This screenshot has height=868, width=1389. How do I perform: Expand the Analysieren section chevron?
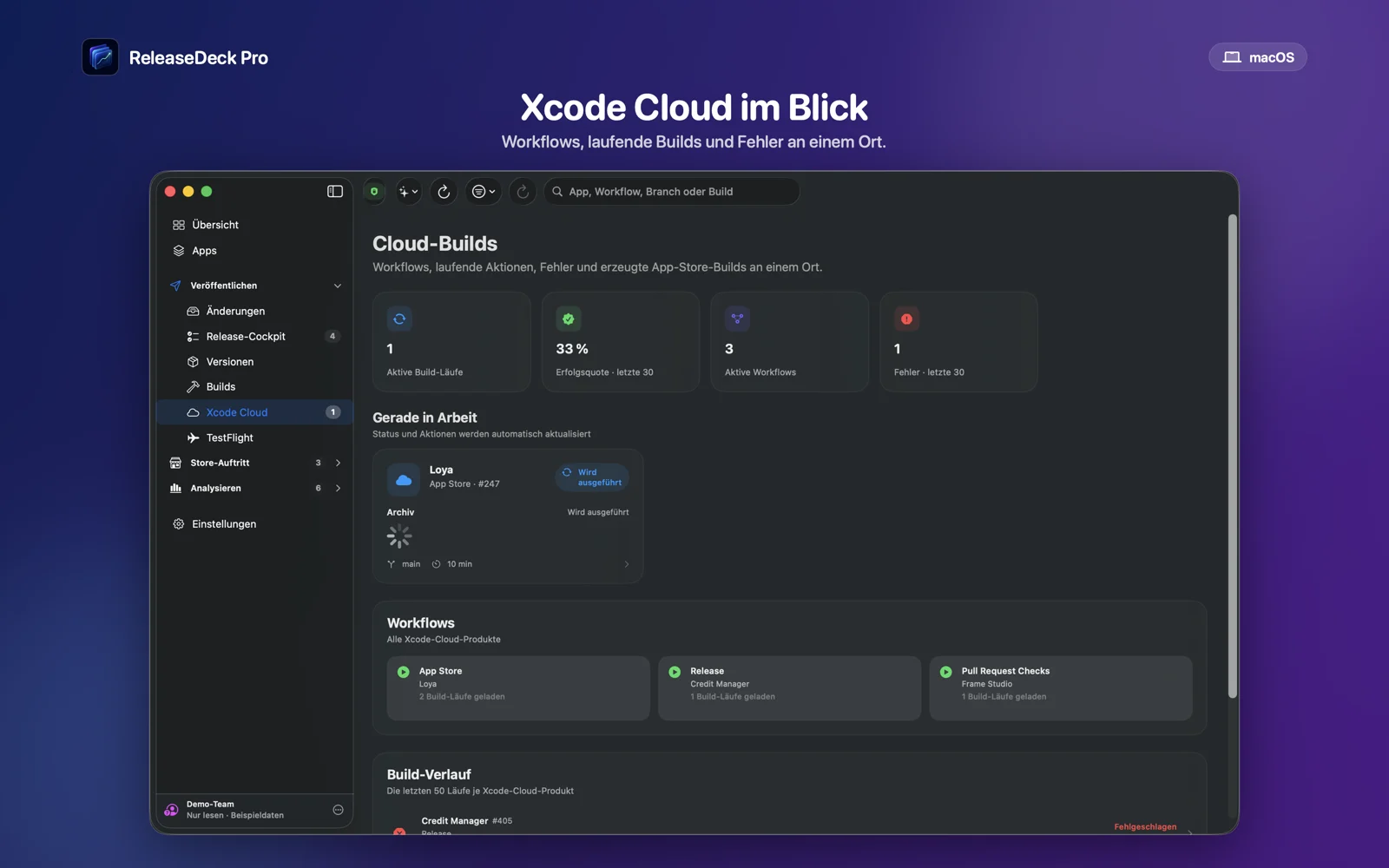tap(338, 488)
